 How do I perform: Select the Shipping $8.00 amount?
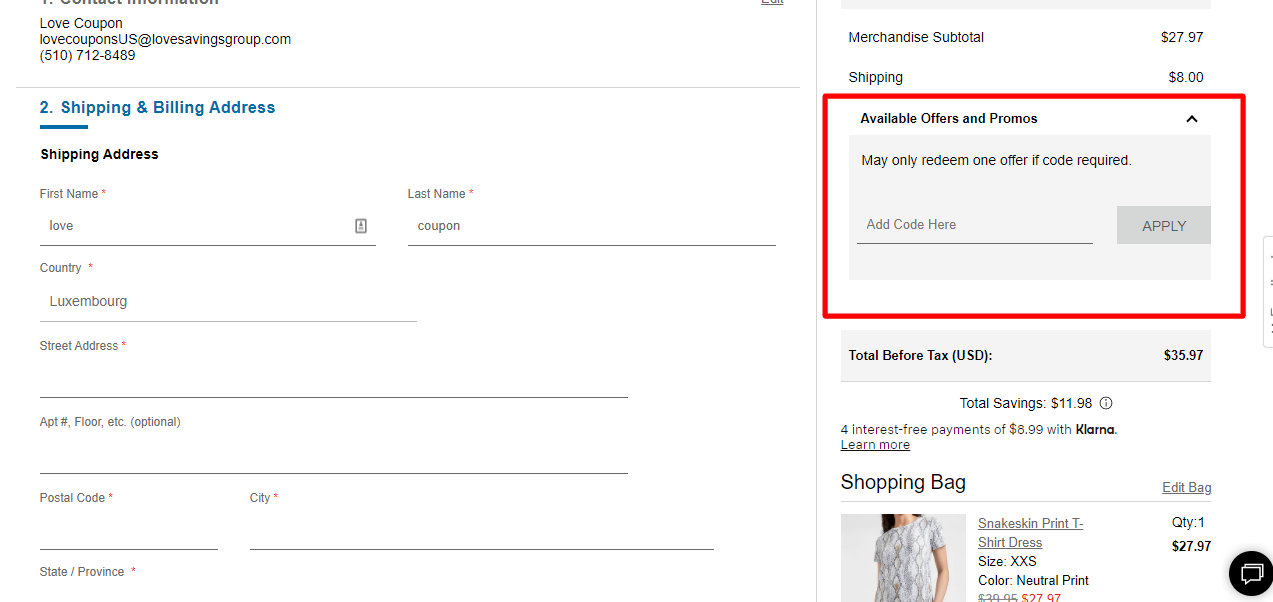tap(1186, 77)
